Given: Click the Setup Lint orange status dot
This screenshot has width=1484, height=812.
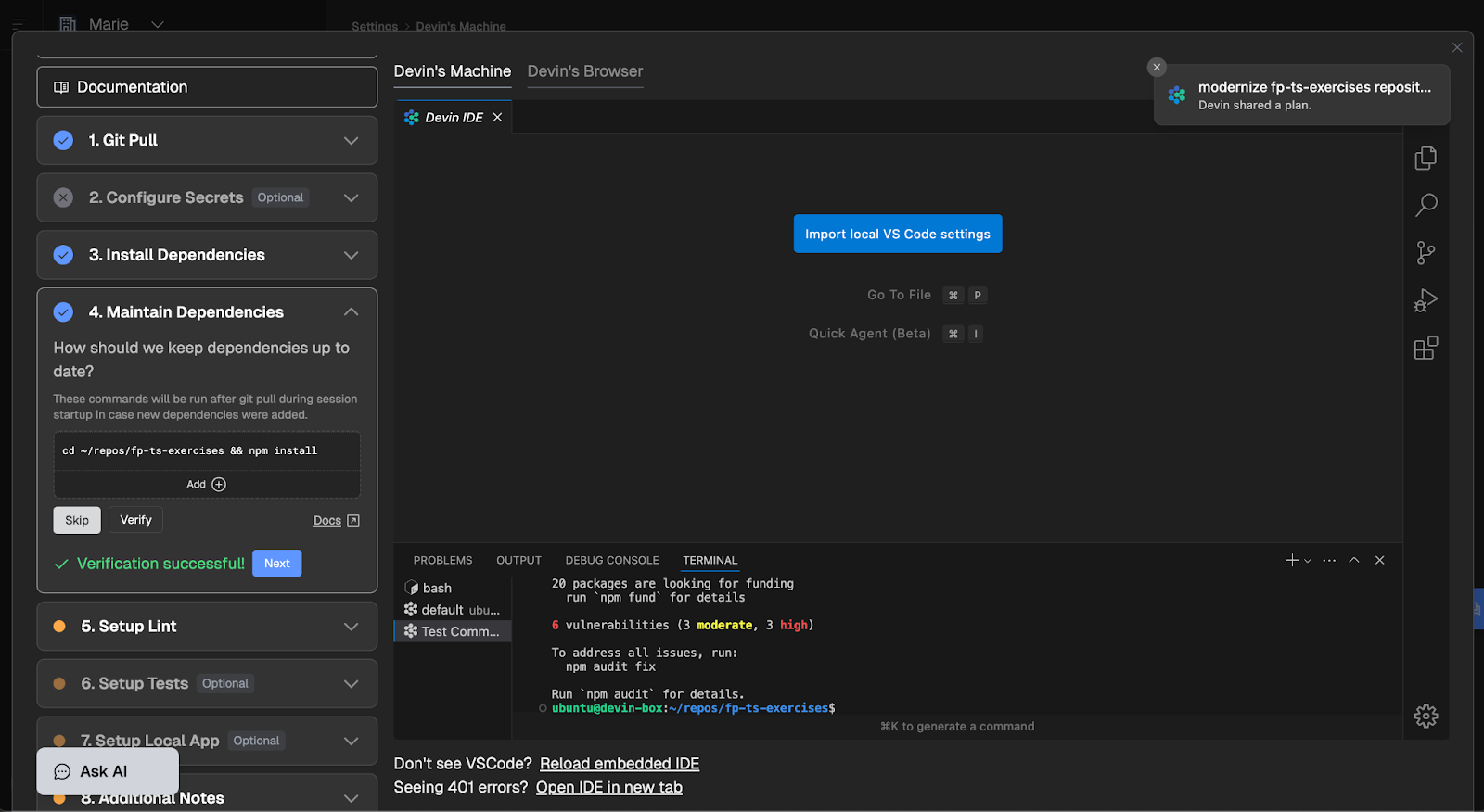Looking at the screenshot, I should (59, 627).
